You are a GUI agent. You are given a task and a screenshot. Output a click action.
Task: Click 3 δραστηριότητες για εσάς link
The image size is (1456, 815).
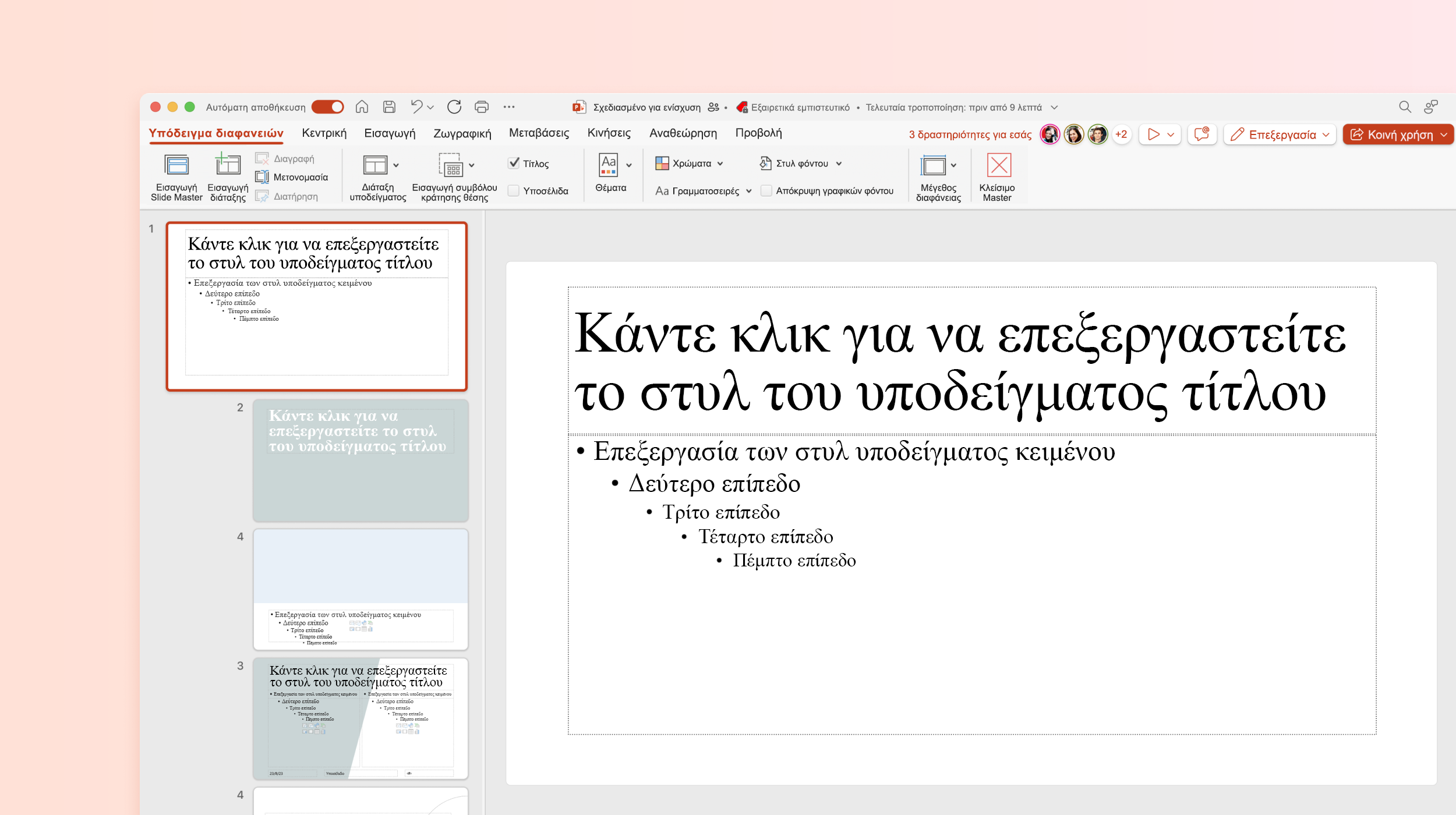pos(970,134)
